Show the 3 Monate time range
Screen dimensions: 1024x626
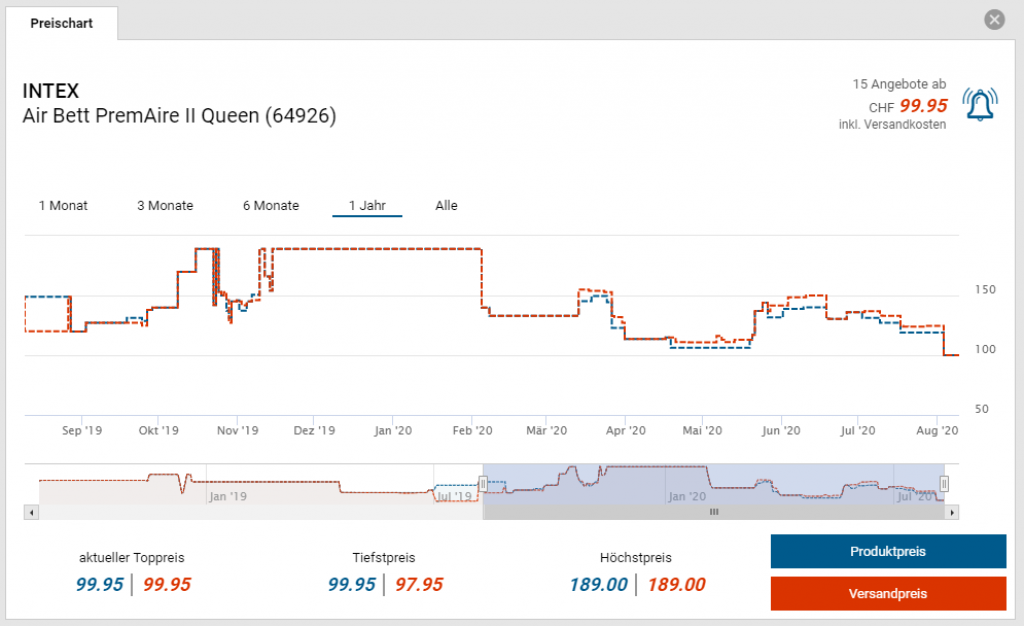coord(165,206)
